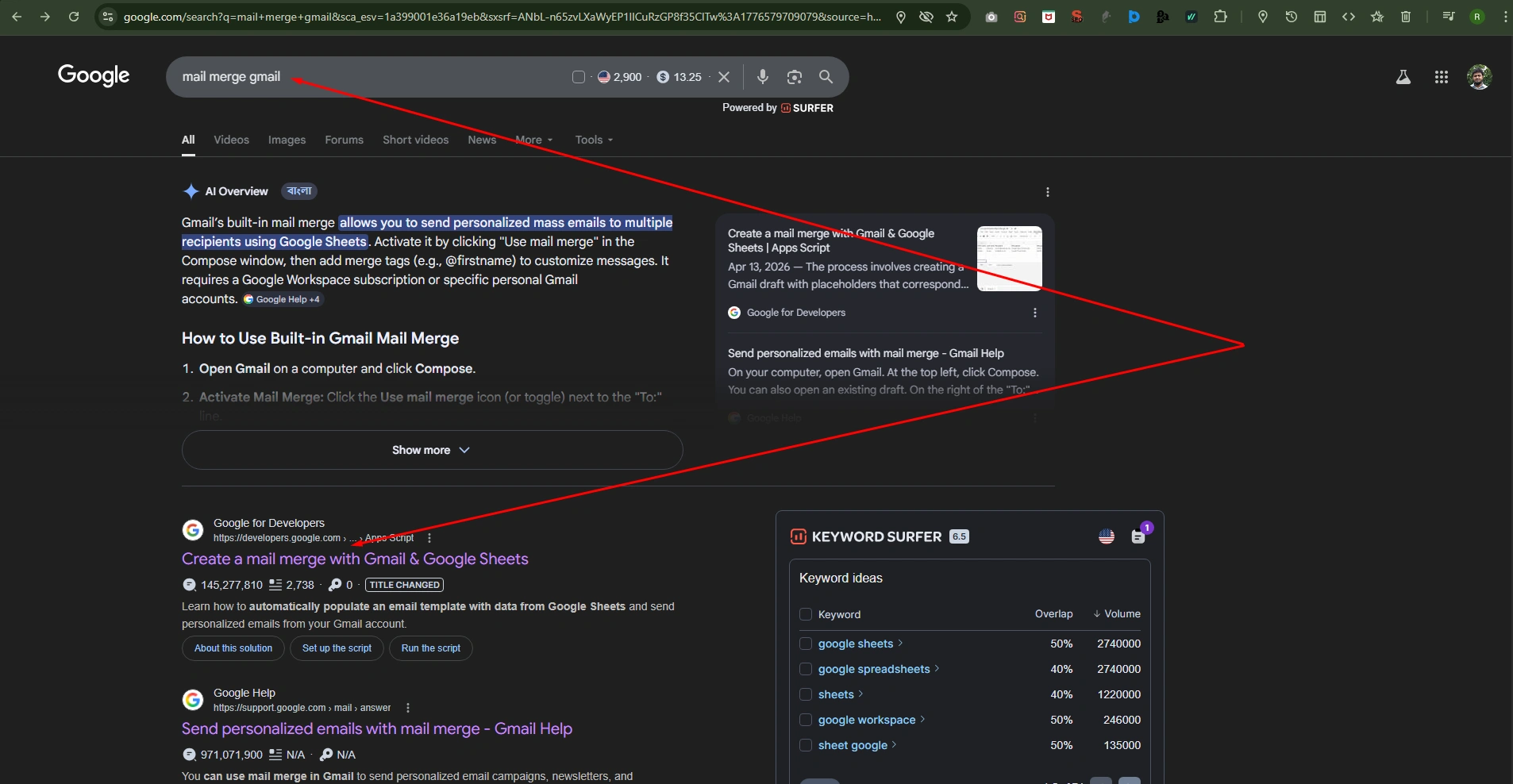Image resolution: width=1513 pixels, height=784 pixels.
Task: Open 'Create a mail merge with Gmail & Google Sheets' result
Action: click(x=355, y=559)
